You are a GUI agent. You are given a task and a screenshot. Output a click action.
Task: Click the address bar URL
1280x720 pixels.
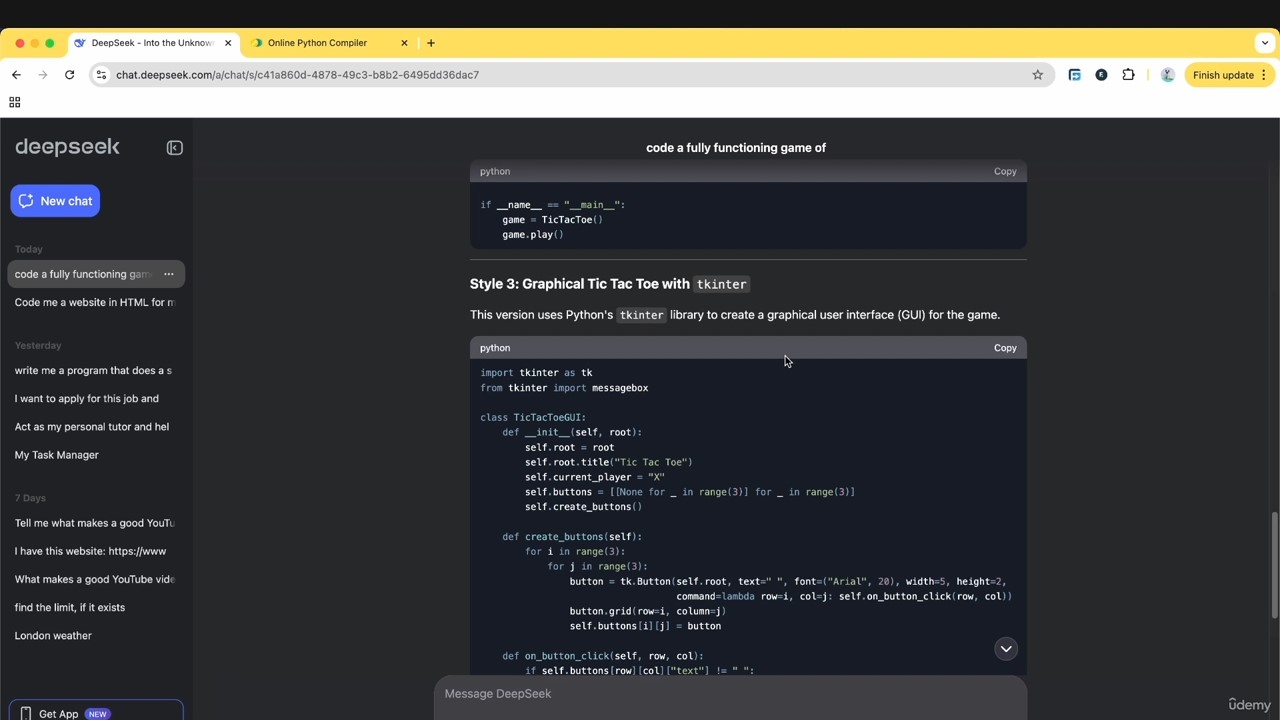(297, 75)
